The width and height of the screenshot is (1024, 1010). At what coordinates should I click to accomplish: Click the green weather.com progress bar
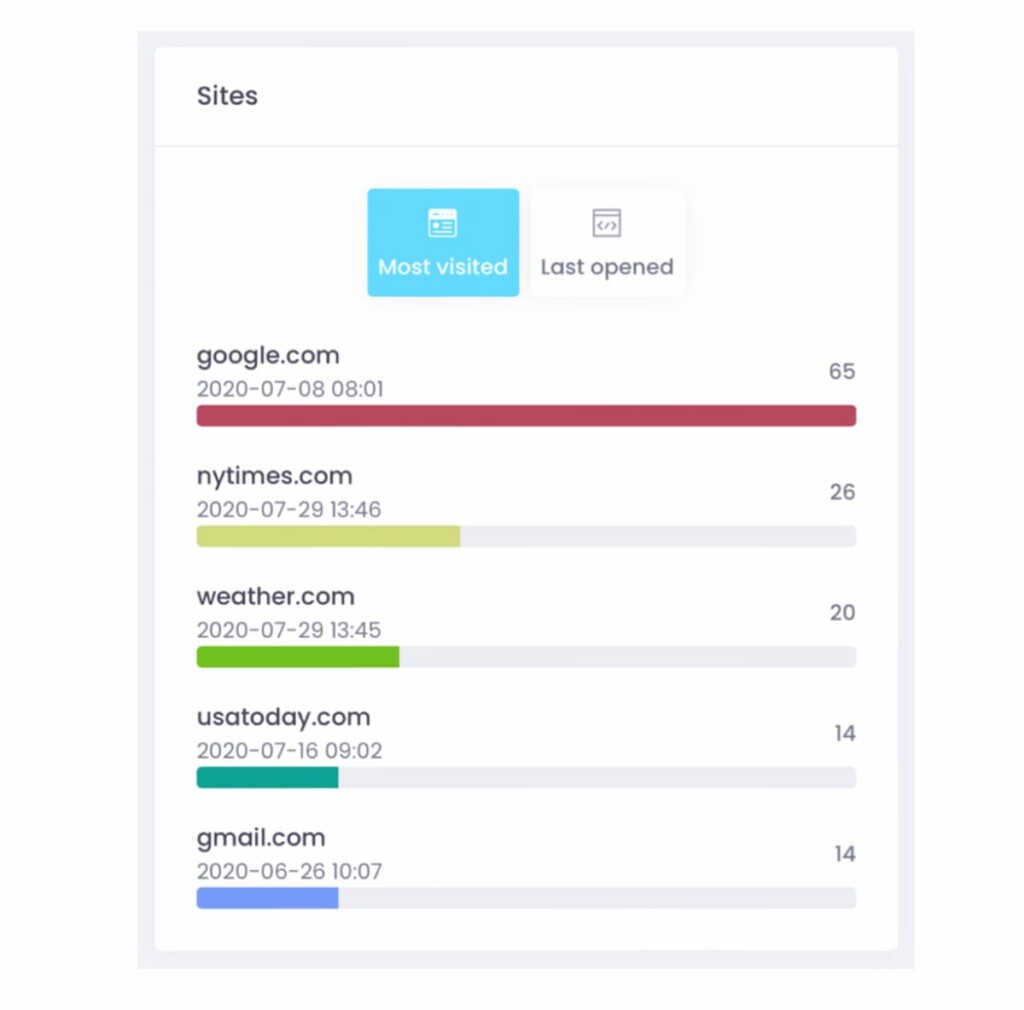298,657
